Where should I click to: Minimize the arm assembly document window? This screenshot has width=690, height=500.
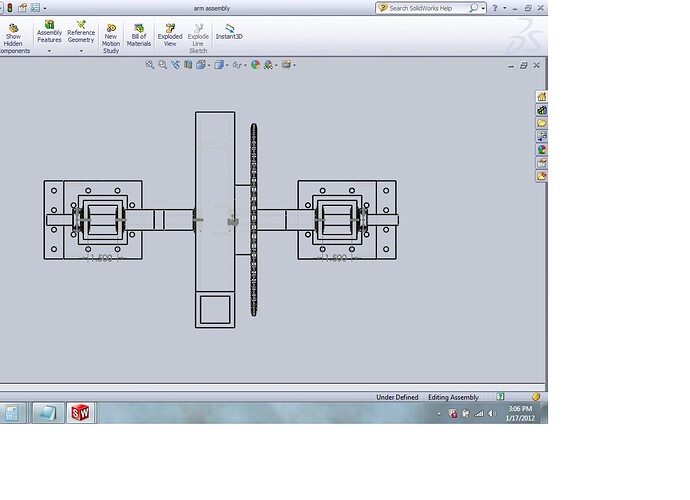(510, 66)
